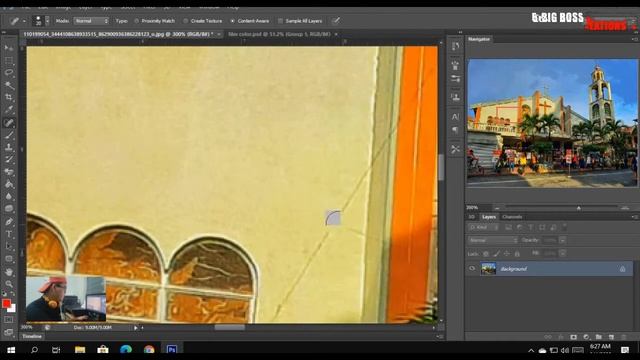Open the Timeline panel tab
This screenshot has height=360, width=640.
(x=32, y=336)
